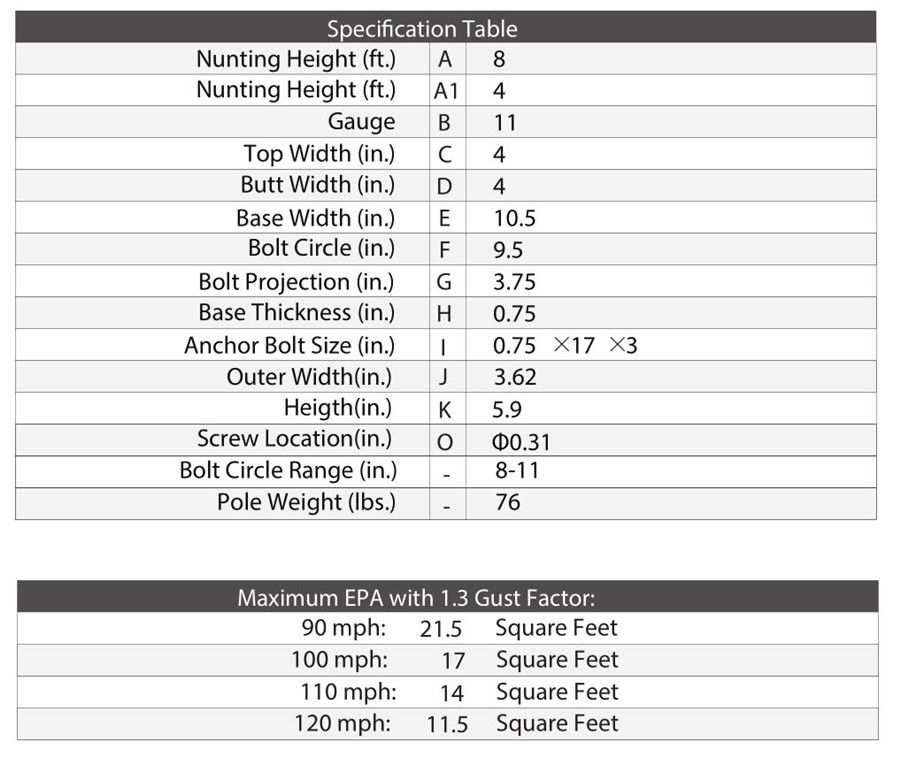
Task: Select the Base Thickness (in.) label
Action: click(296, 313)
